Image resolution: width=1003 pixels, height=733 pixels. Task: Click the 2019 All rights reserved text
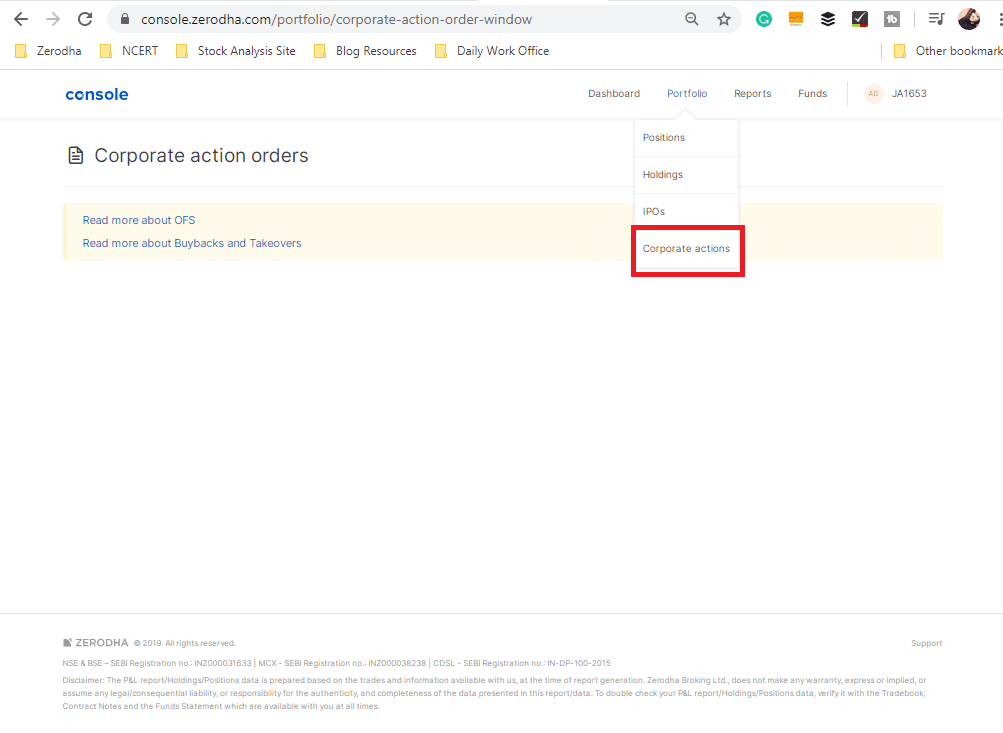click(x=185, y=643)
